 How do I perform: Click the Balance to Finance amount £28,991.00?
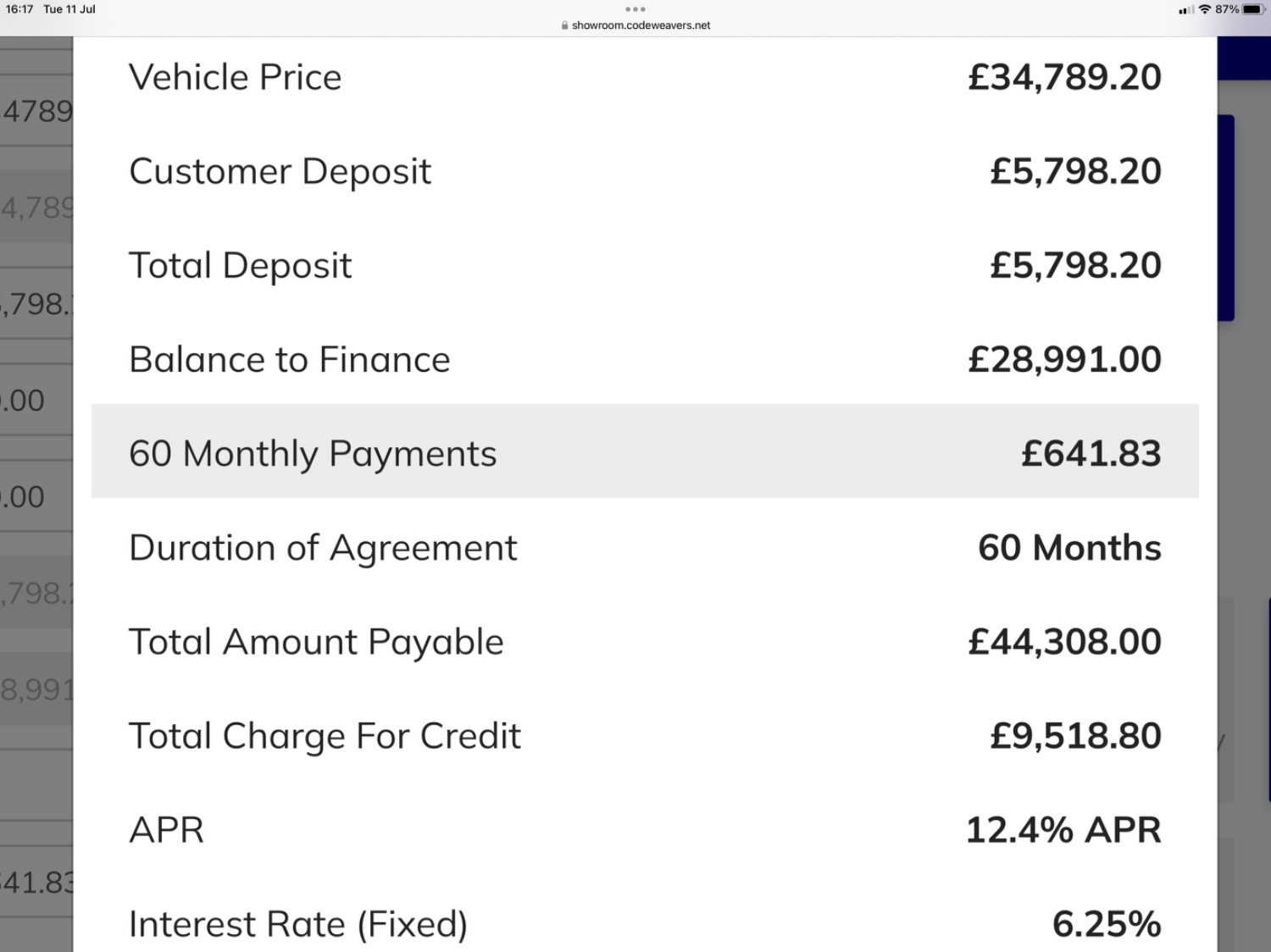click(1065, 359)
